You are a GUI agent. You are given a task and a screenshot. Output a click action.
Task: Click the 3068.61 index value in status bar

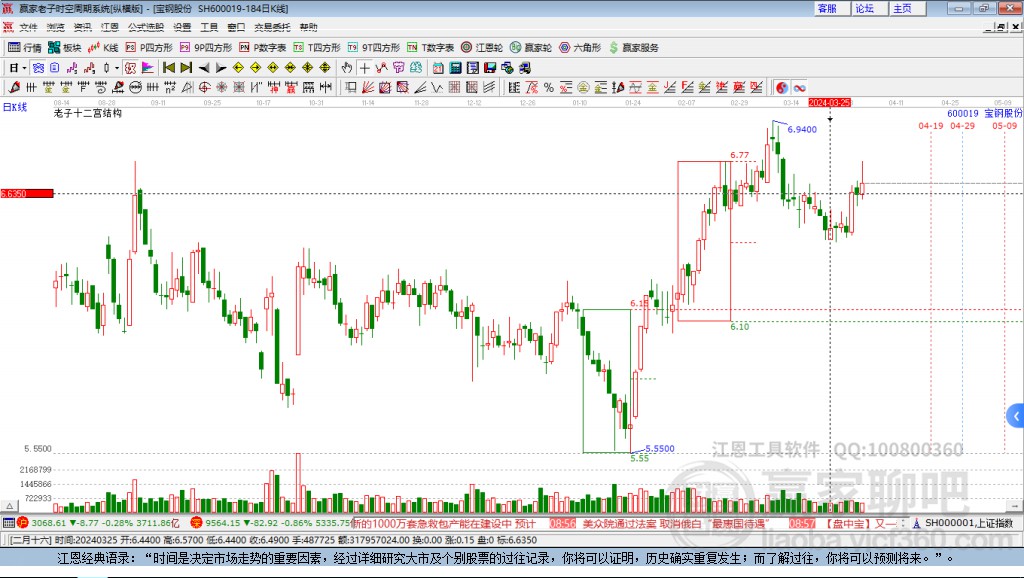pyautogui.click(x=49, y=523)
